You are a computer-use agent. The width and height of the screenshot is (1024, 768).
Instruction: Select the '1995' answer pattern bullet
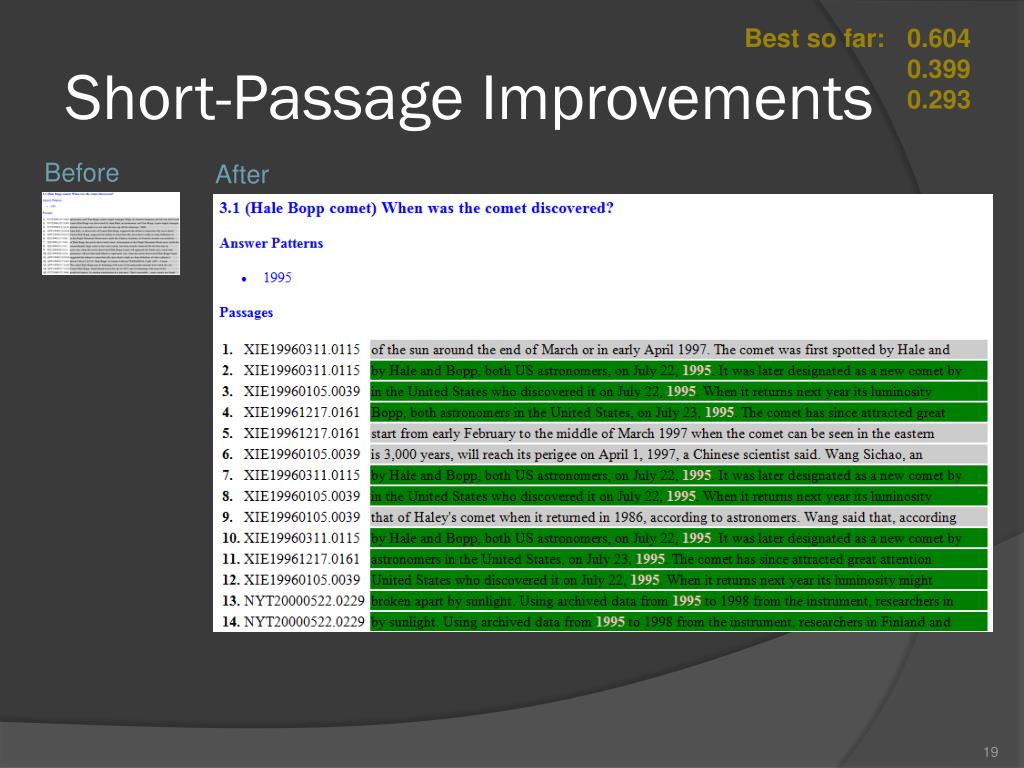click(x=277, y=278)
